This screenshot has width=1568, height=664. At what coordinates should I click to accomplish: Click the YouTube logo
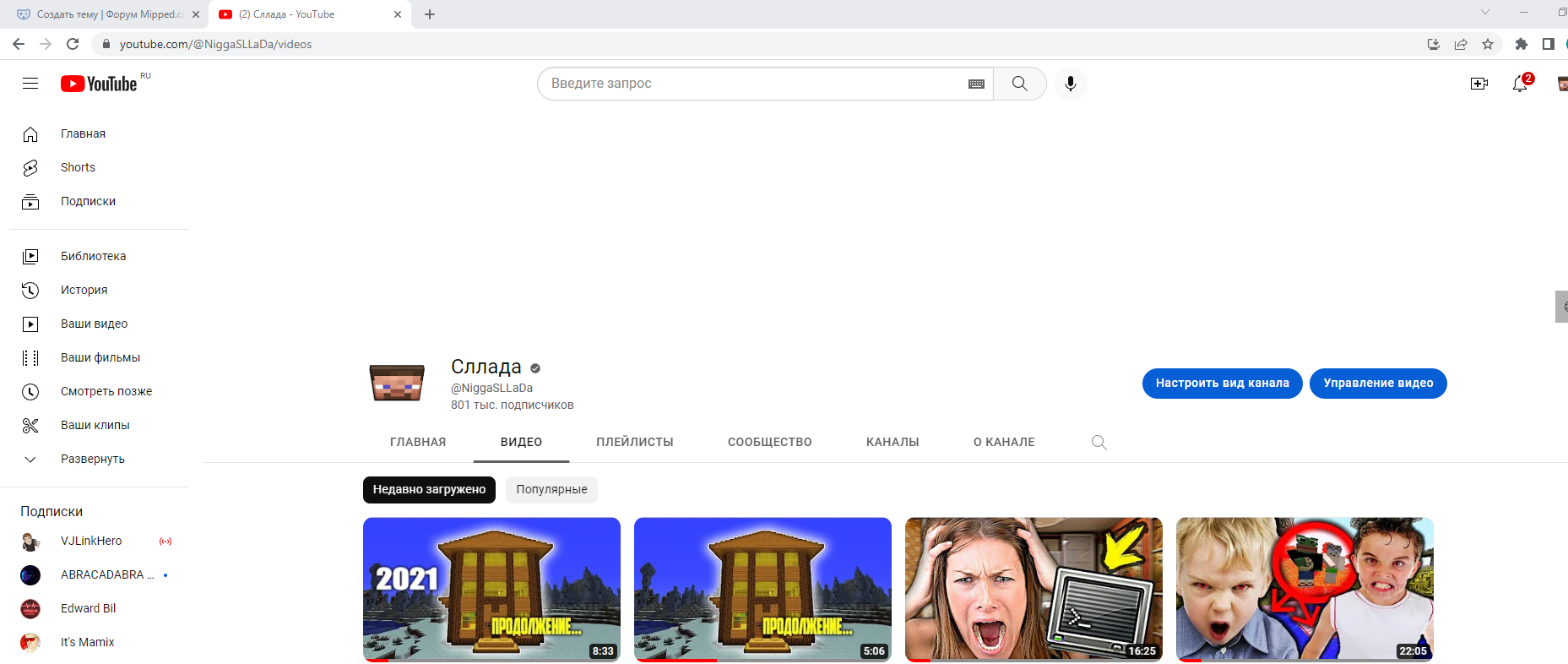pos(99,84)
